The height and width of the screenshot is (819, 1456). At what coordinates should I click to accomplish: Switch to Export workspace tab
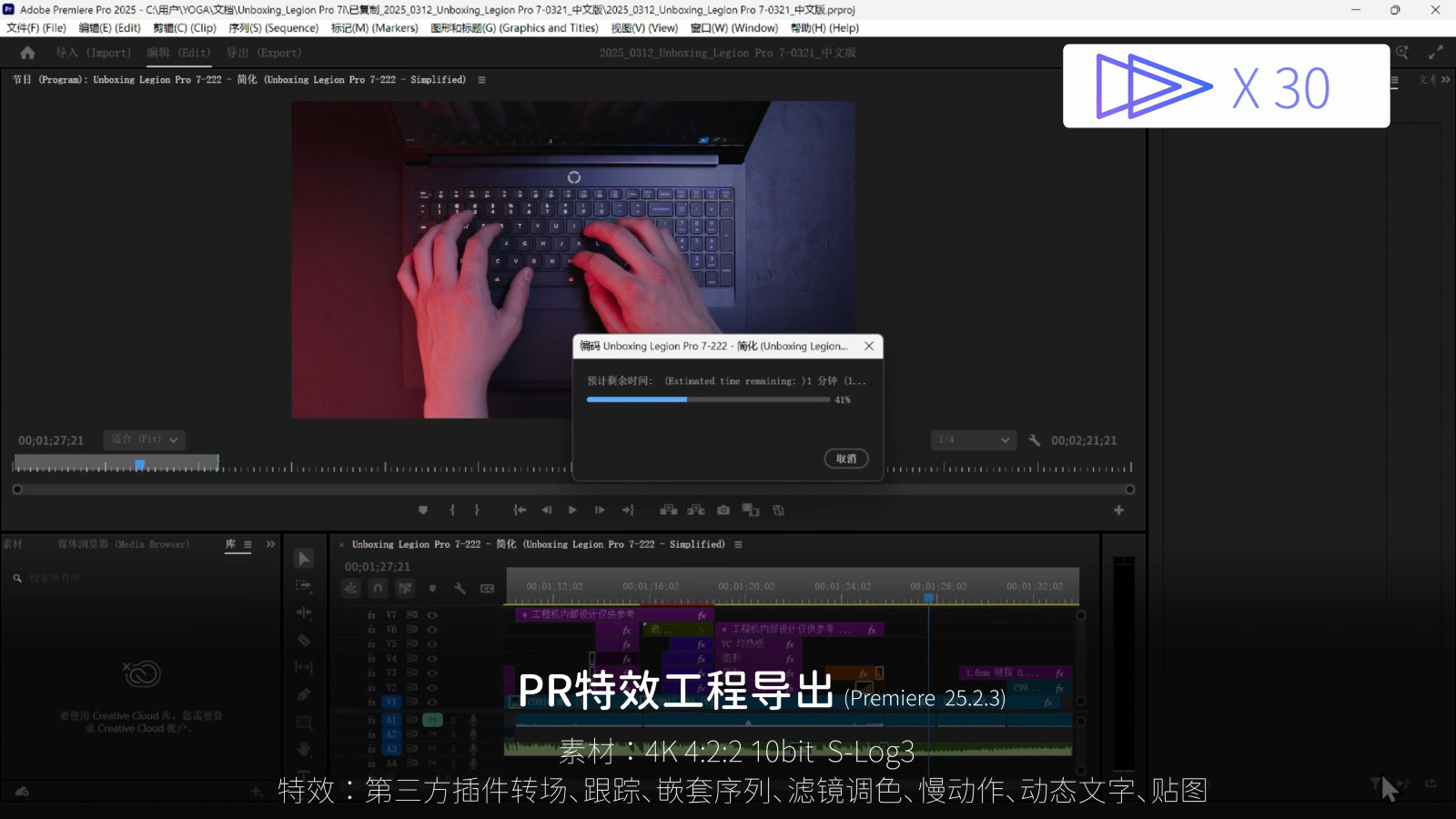(x=264, y=53)
